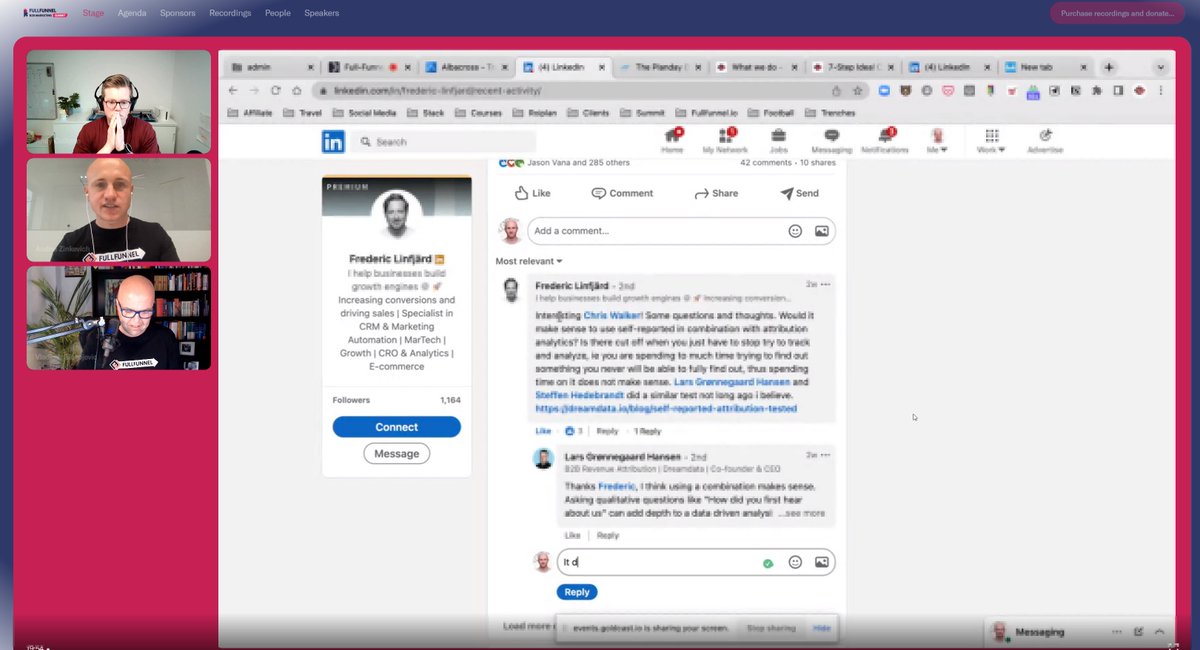Click Purchase recordings and donate button

coord(1117,13)
